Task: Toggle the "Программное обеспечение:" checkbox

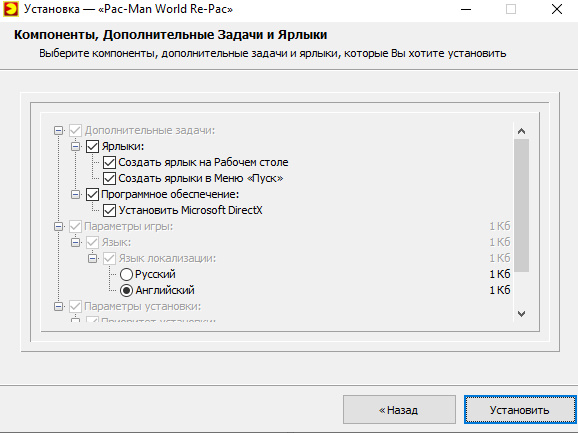Action: pos(92,194)
